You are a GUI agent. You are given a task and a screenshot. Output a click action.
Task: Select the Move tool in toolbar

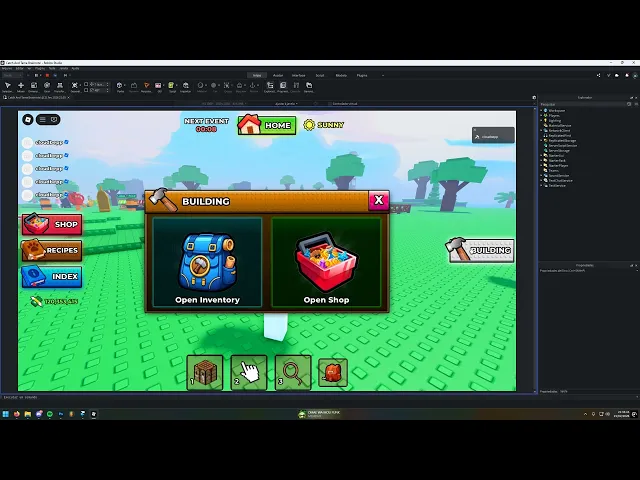tap(21, 85)
